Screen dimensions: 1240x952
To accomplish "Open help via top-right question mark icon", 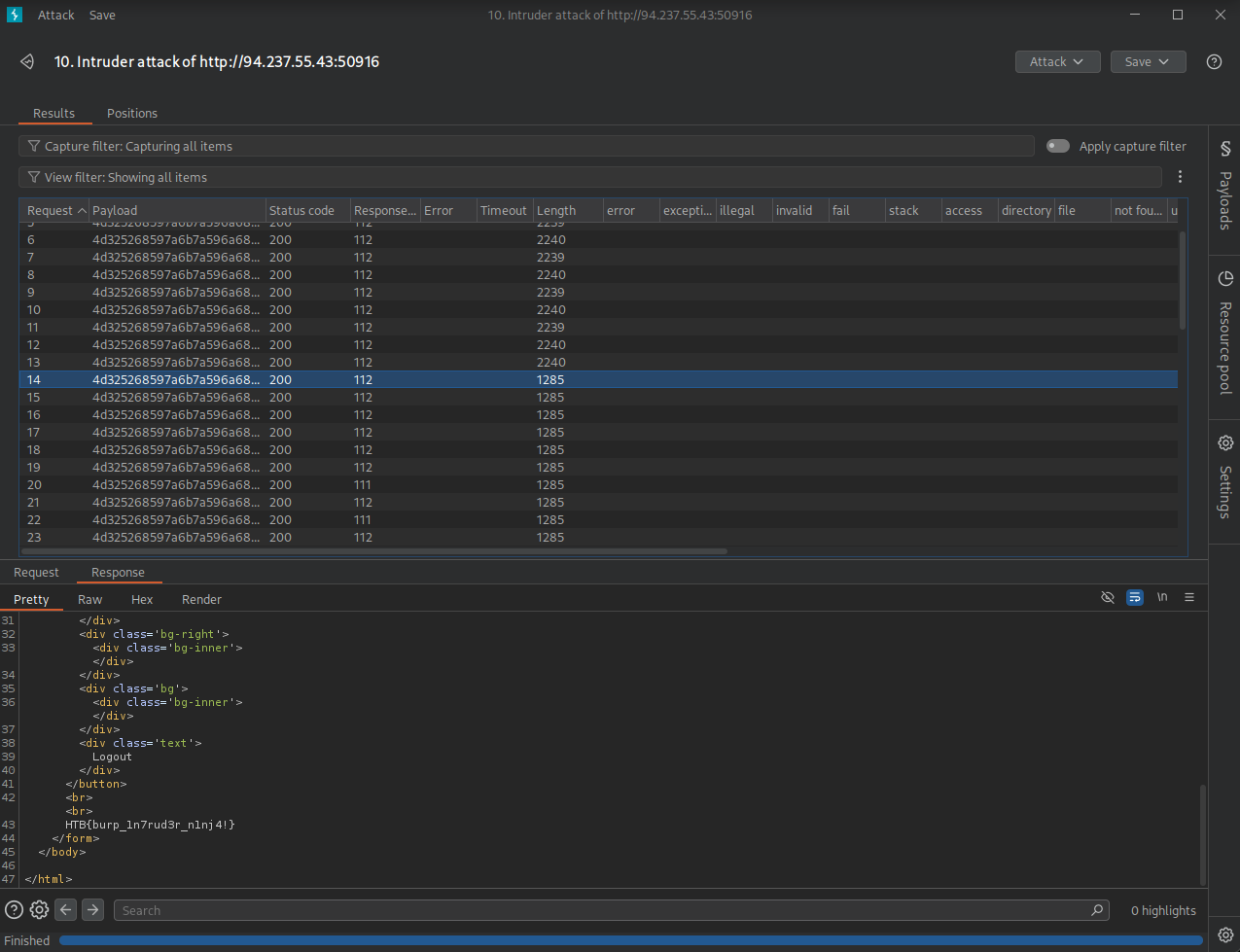I will click(x=1214, y=61).
